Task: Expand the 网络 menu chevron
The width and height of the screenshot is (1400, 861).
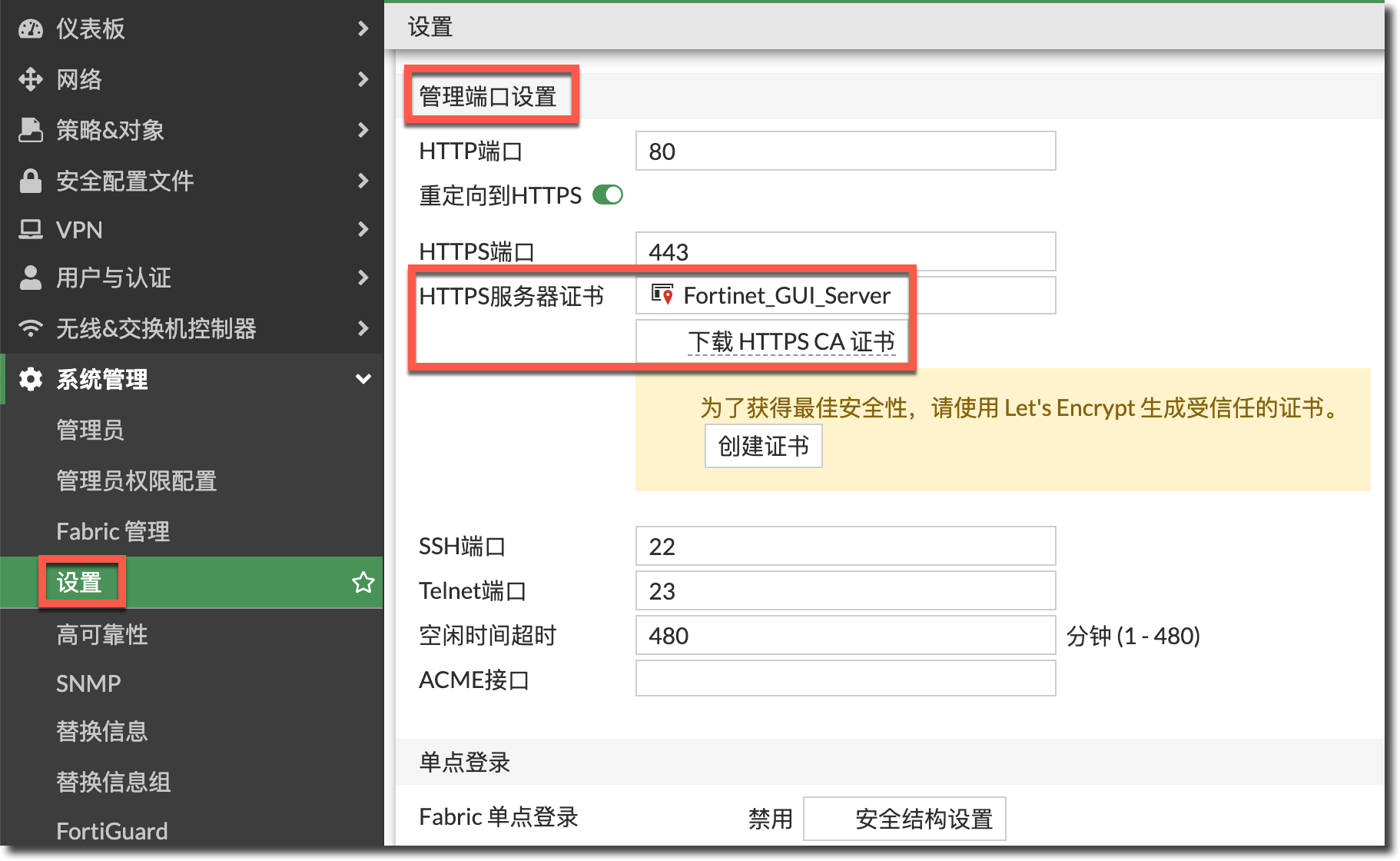Action: 363,79
